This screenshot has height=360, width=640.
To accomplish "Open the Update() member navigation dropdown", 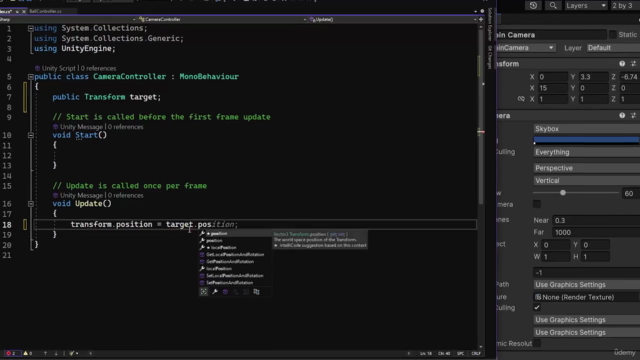I will [x=394, y=19].
